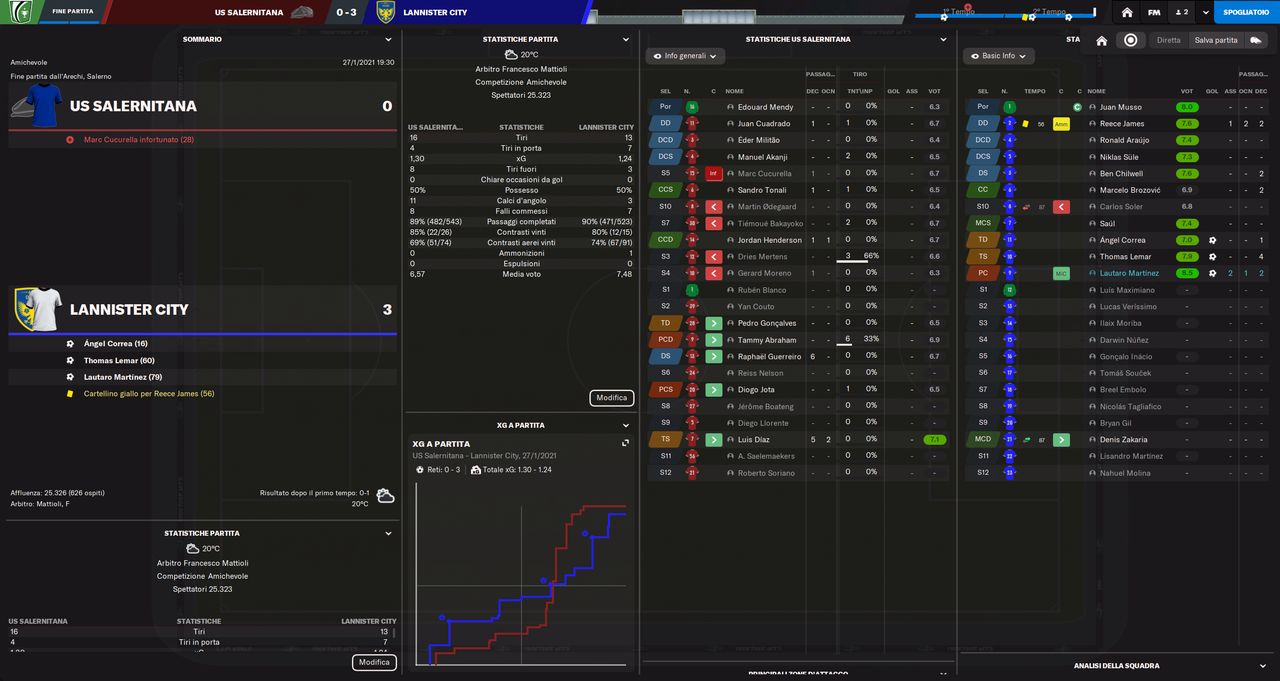
Task: Click Juan Musso's green captain C icon
Action: [x=1078, y=107]
